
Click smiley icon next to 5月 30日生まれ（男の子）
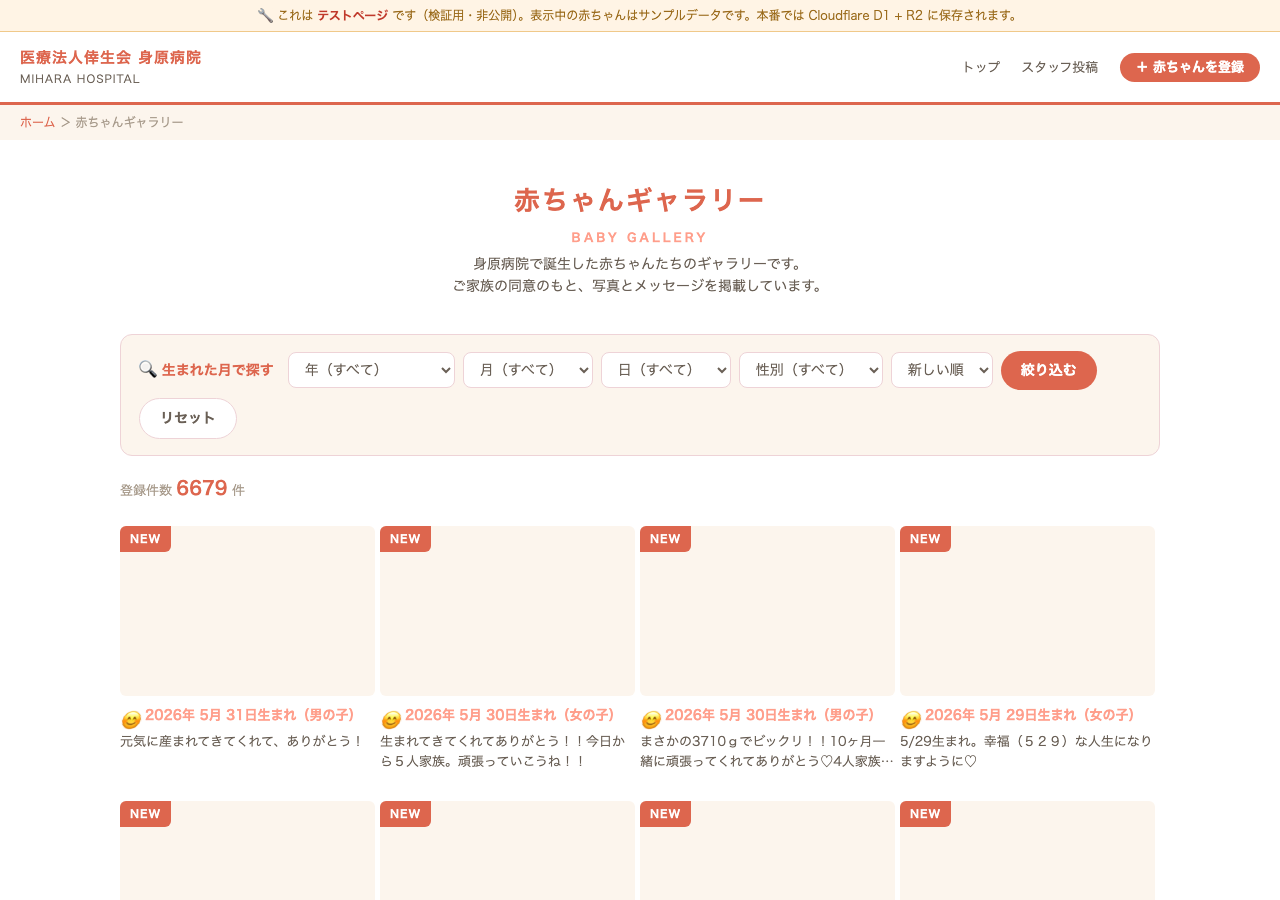pyautogui.click(x=651, y=720)
